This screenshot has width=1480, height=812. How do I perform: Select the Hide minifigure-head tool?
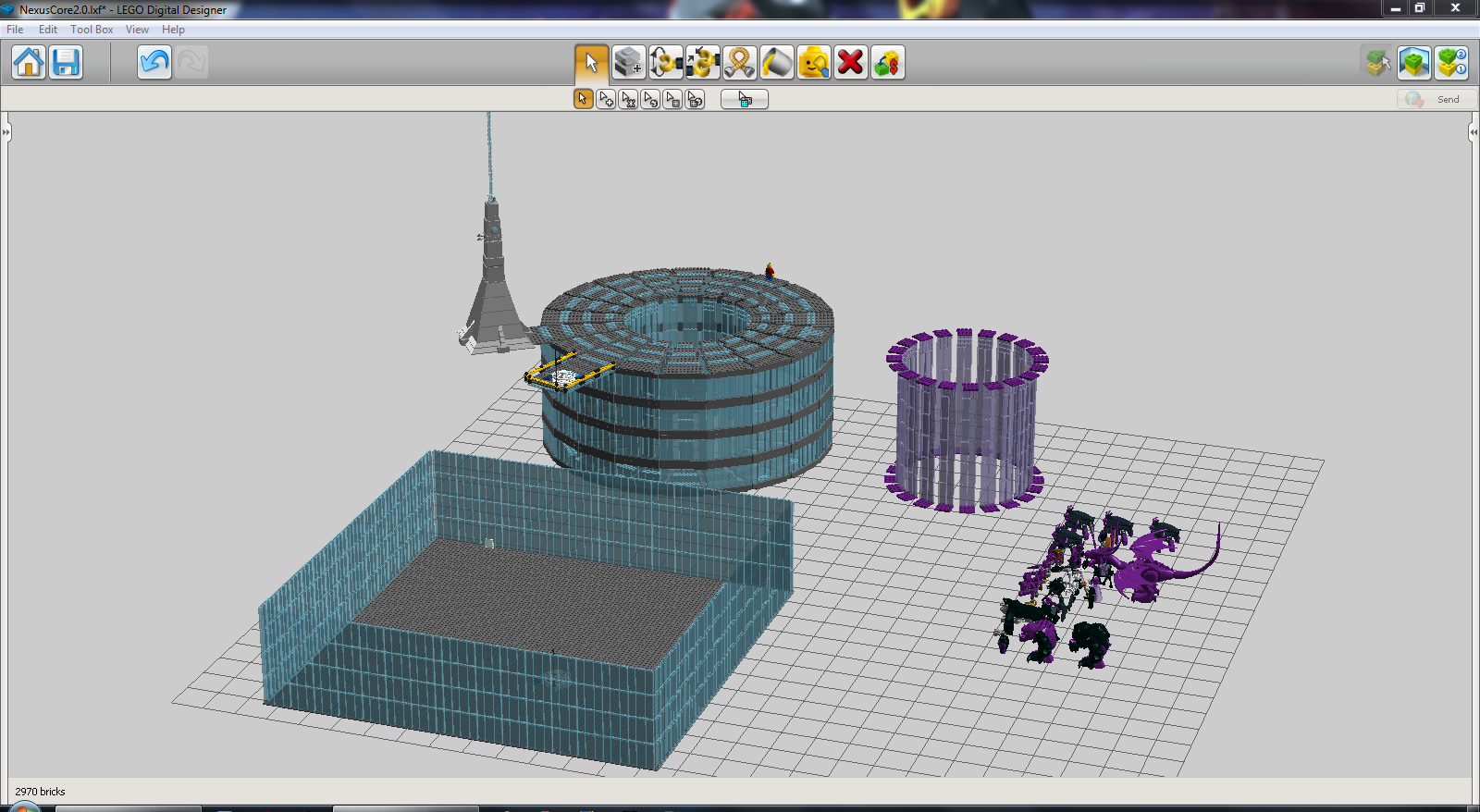tap(813, 63)
